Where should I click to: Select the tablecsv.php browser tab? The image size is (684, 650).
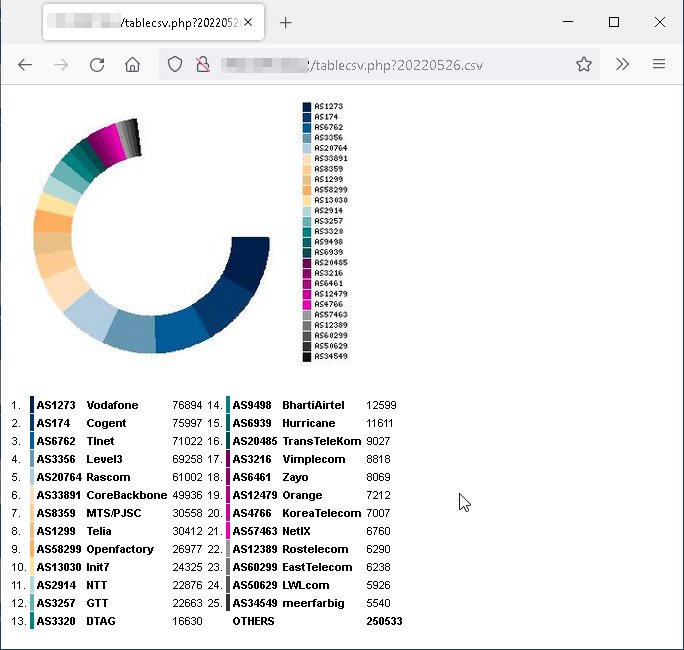click(x=153, y=22)
